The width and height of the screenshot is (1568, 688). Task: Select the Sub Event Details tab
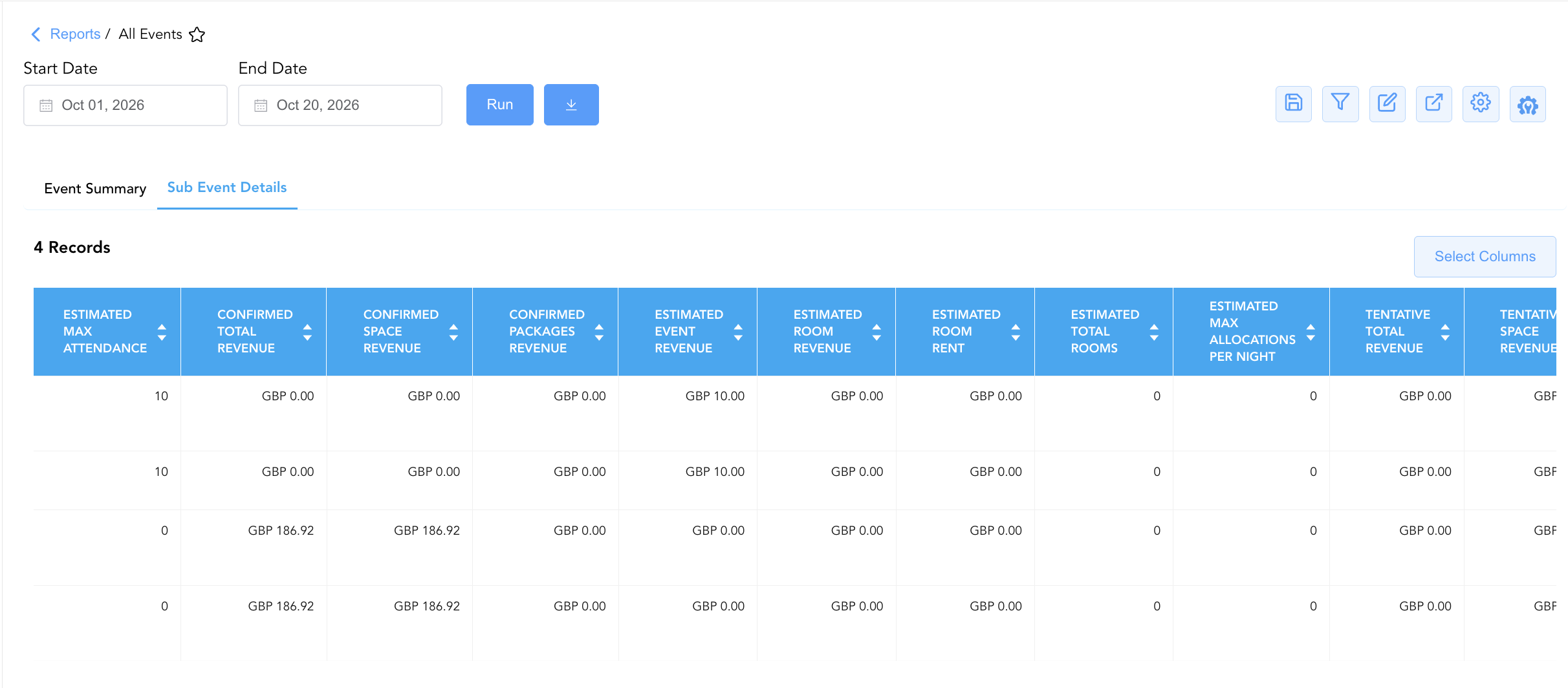[227, 188]
